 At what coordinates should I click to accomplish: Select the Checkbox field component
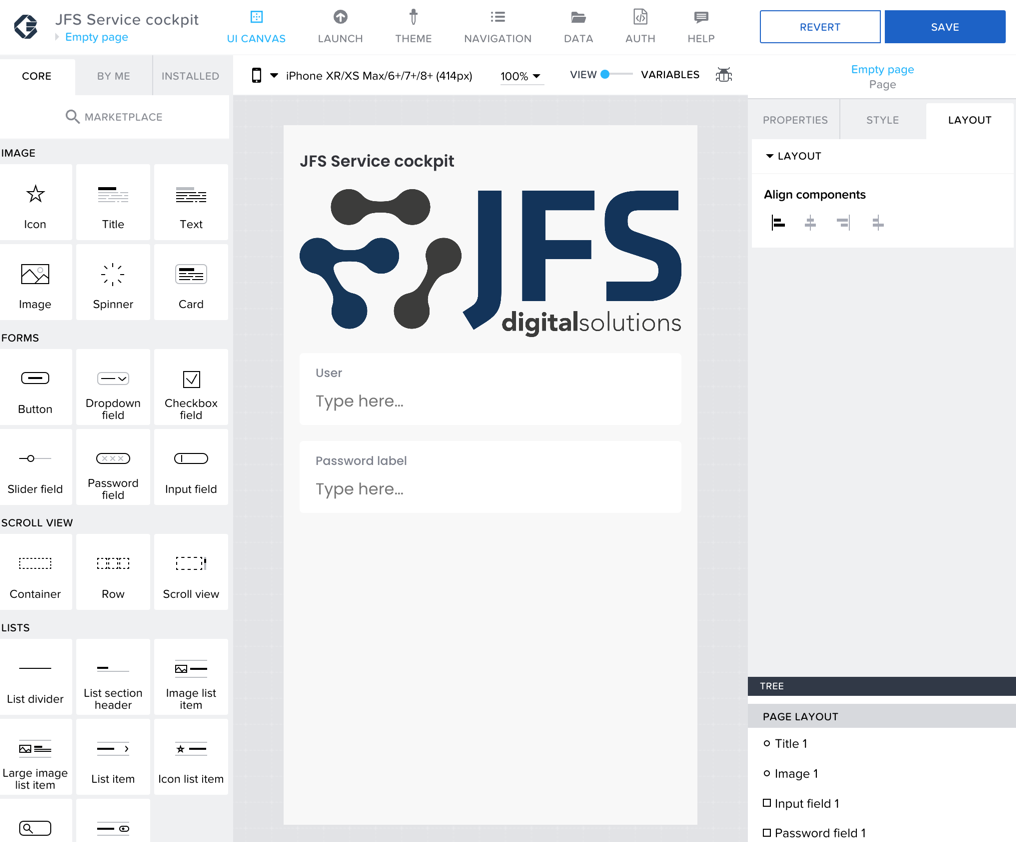(191, 388)
